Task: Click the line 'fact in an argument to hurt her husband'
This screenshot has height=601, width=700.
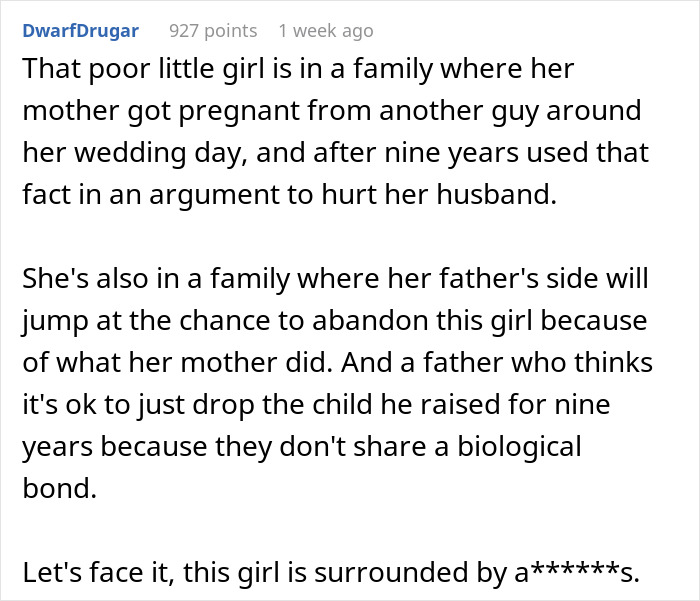Action: click(x=290, y=194)
